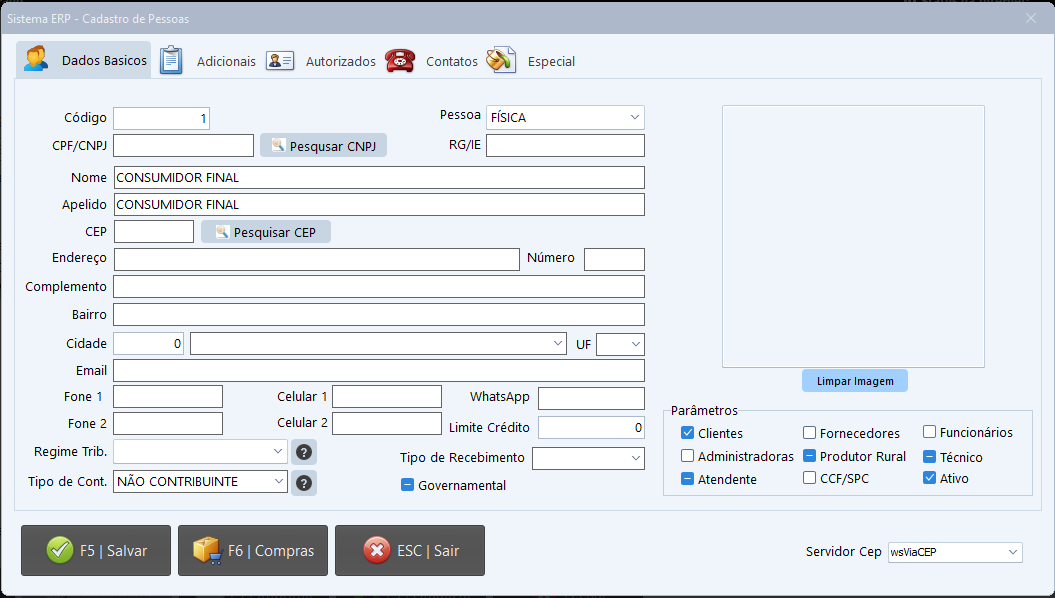Viewport: 1055px width, 598px height.
Task: Uncheck the Clientes checkbox
Action: pos(687,433)
